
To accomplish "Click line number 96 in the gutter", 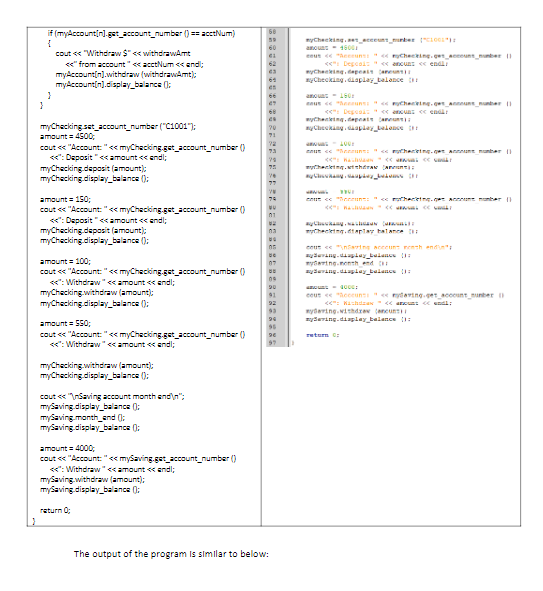I will coord(272,335).
